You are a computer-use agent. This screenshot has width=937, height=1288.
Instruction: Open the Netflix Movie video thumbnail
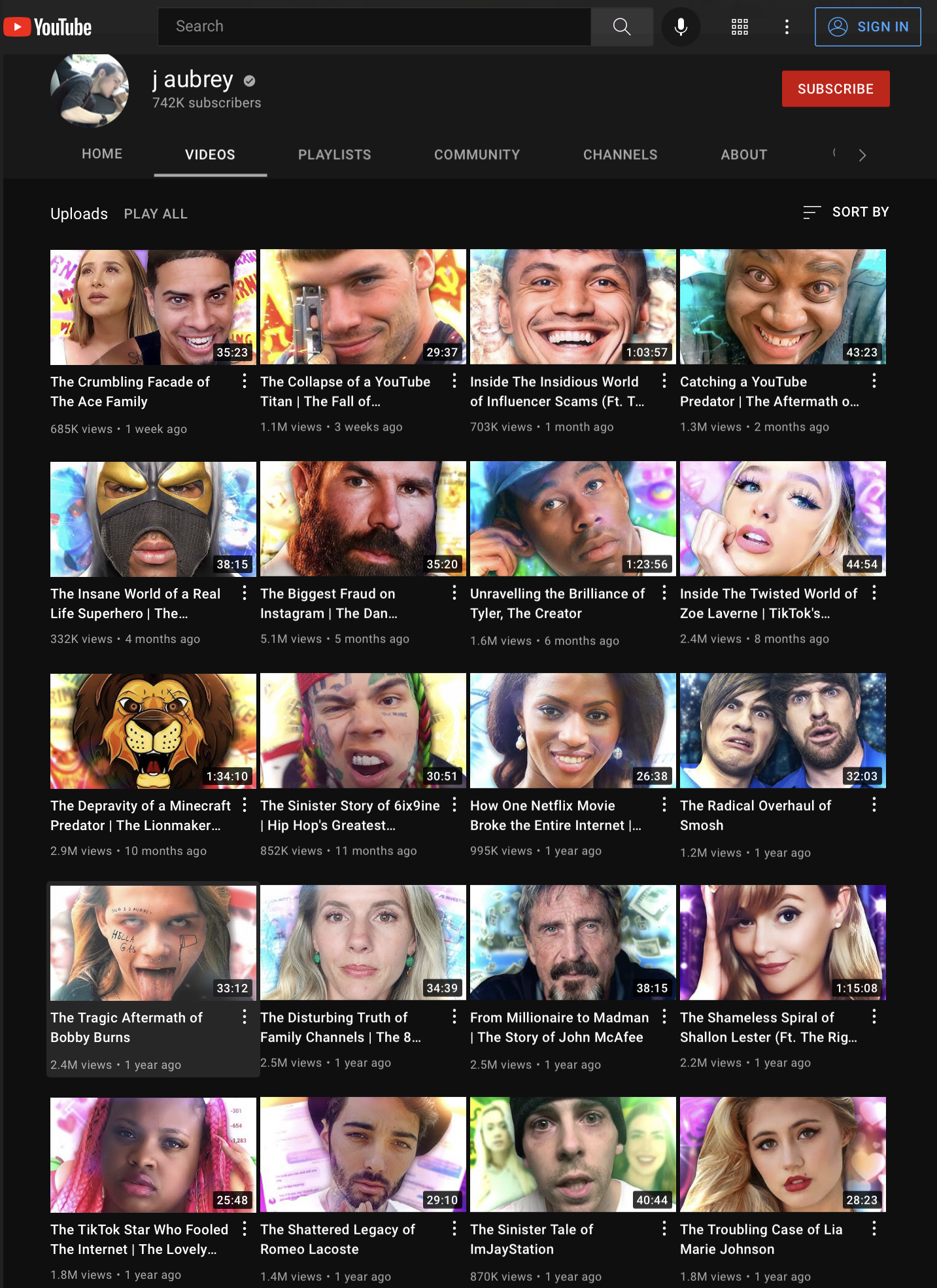pos(573,731)
